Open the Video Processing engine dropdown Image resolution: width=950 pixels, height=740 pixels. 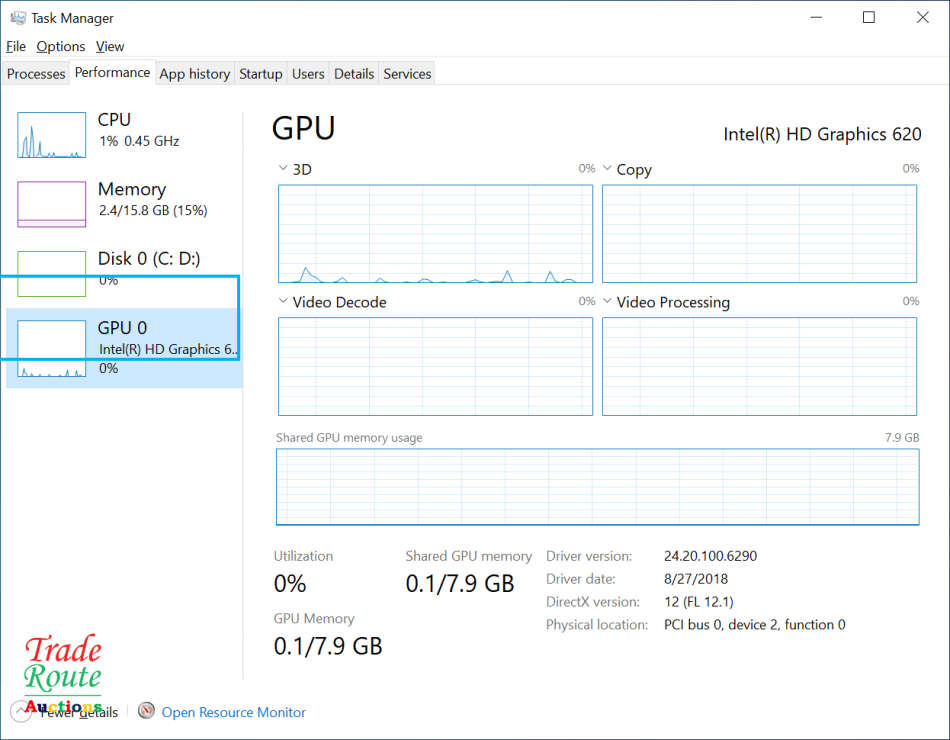point(608,301)
